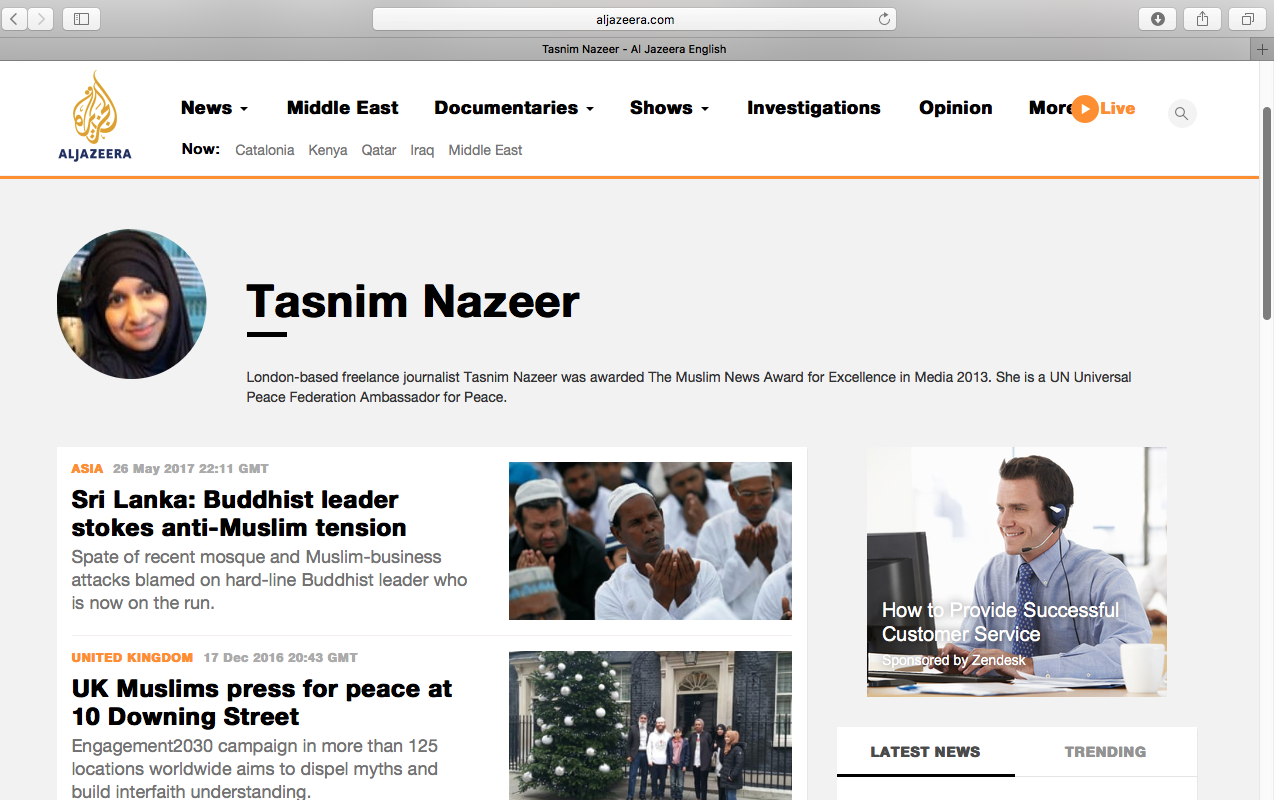The width and height of the screenshot is (1274, 800).
Task: Go back using Safari's back arrow
Action: [15, 19]
